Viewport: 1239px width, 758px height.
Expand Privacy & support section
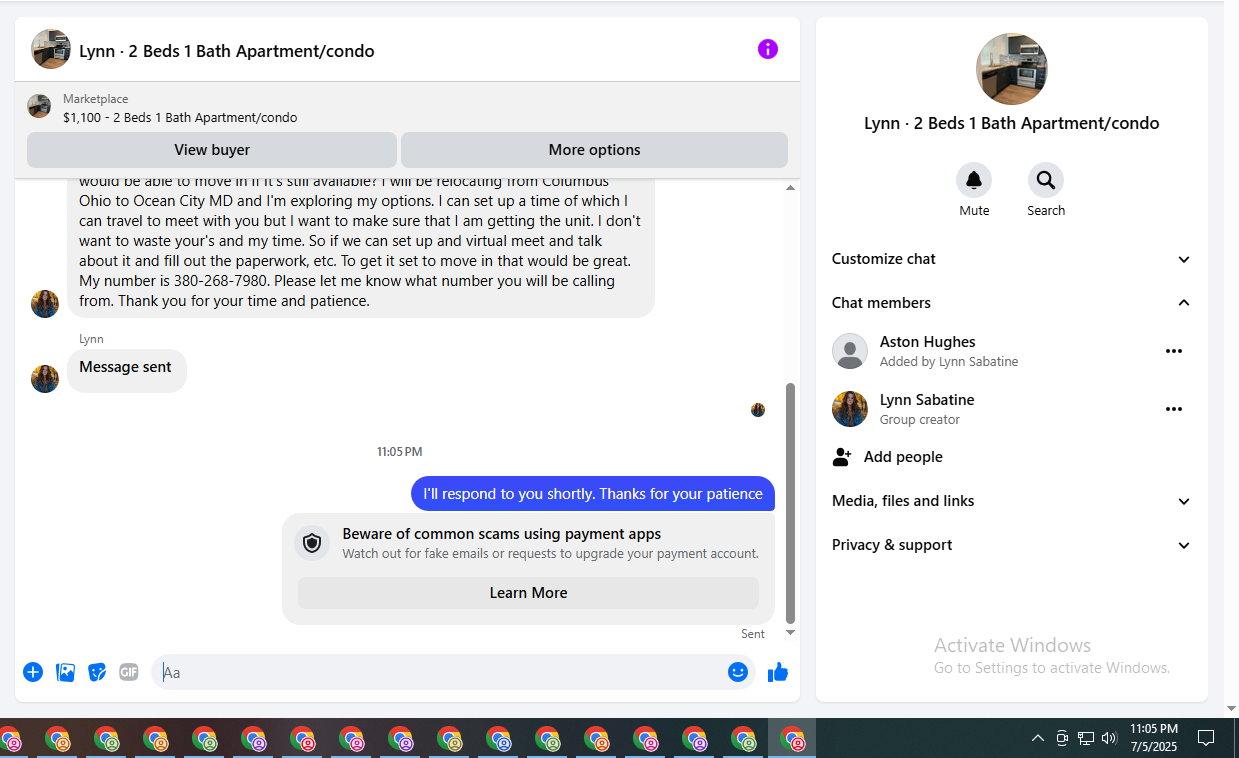pos(1012,545)
